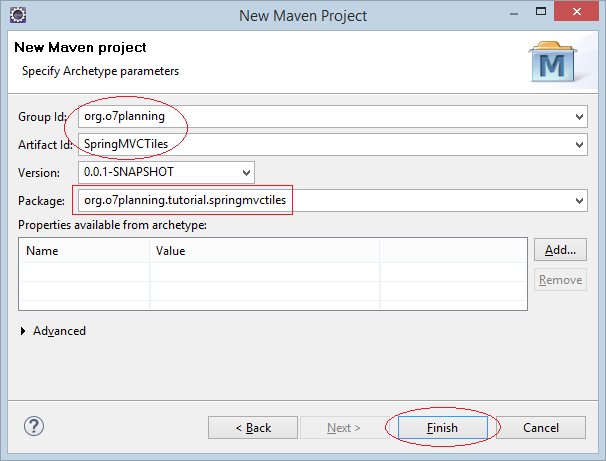Click the Advanced label text
The image size is (606, 461).
(x=59, y=331)
